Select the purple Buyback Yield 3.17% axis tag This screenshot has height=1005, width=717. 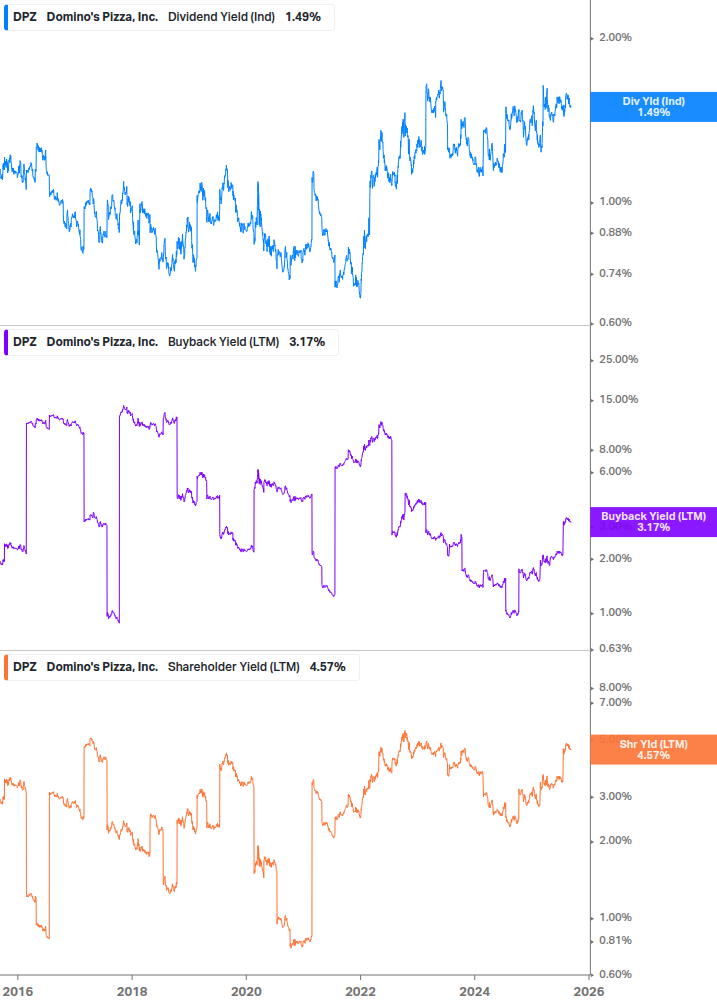point(653,522)
